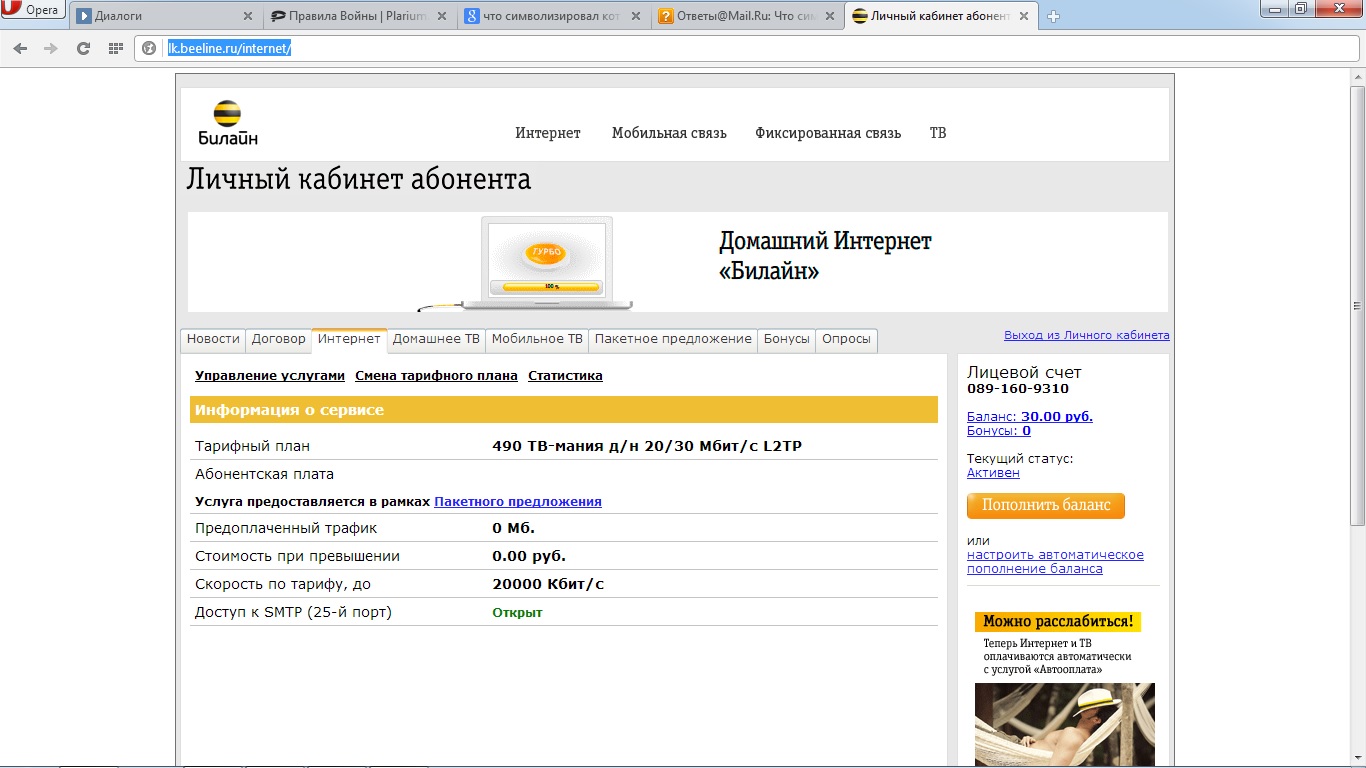Select the Домашнее ТВ tab
This screenshot has width=1366, height=768.
tap(436, 340)
